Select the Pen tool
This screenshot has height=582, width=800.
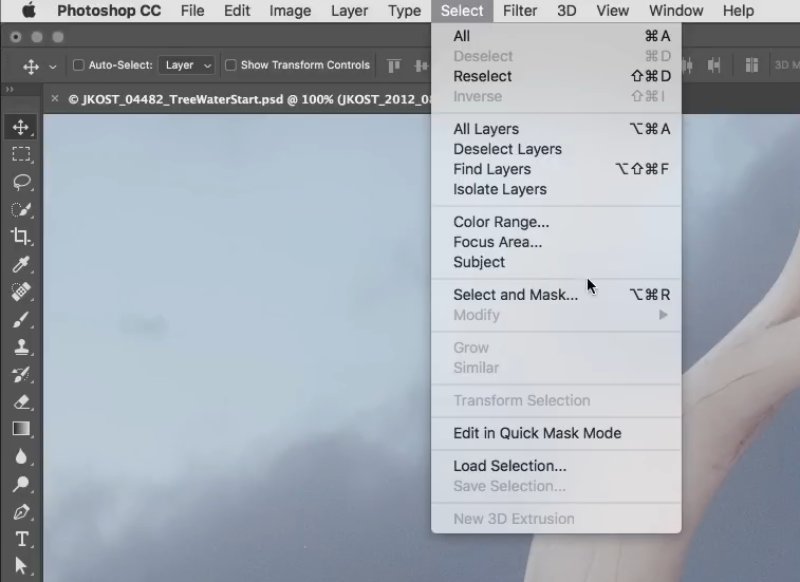point(21,512)
